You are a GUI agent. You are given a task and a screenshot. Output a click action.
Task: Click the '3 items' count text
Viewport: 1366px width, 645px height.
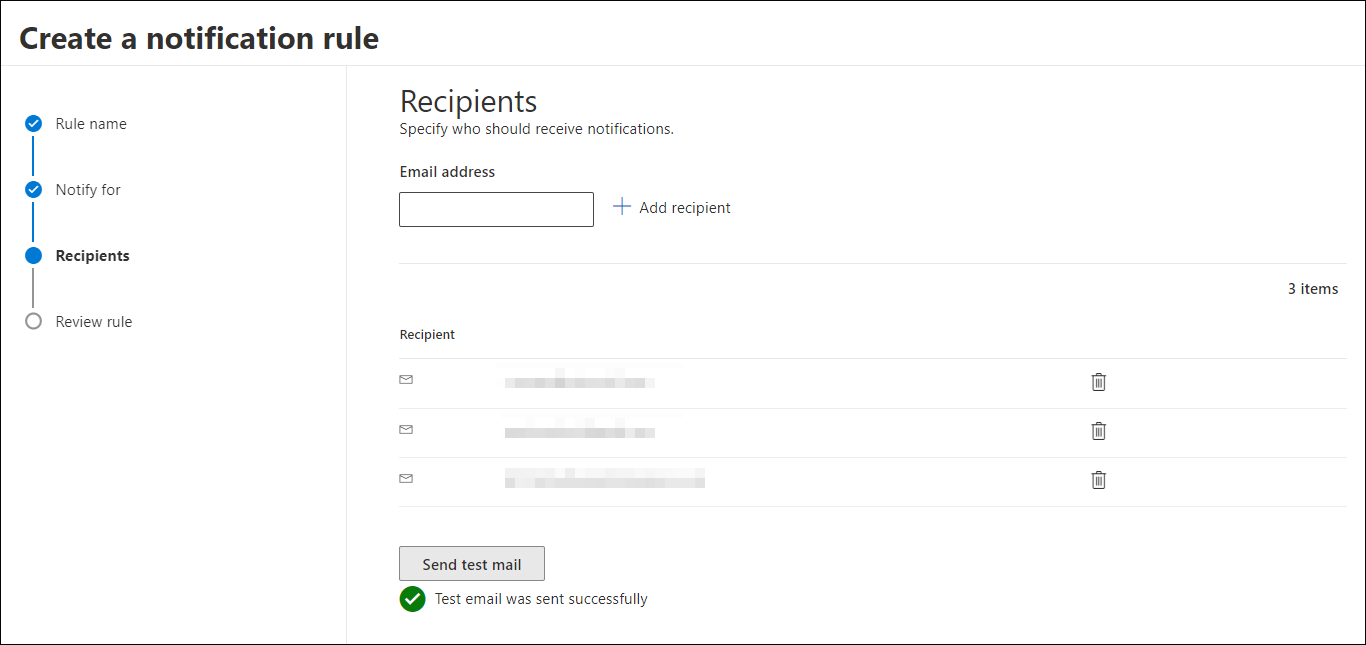1313,289
